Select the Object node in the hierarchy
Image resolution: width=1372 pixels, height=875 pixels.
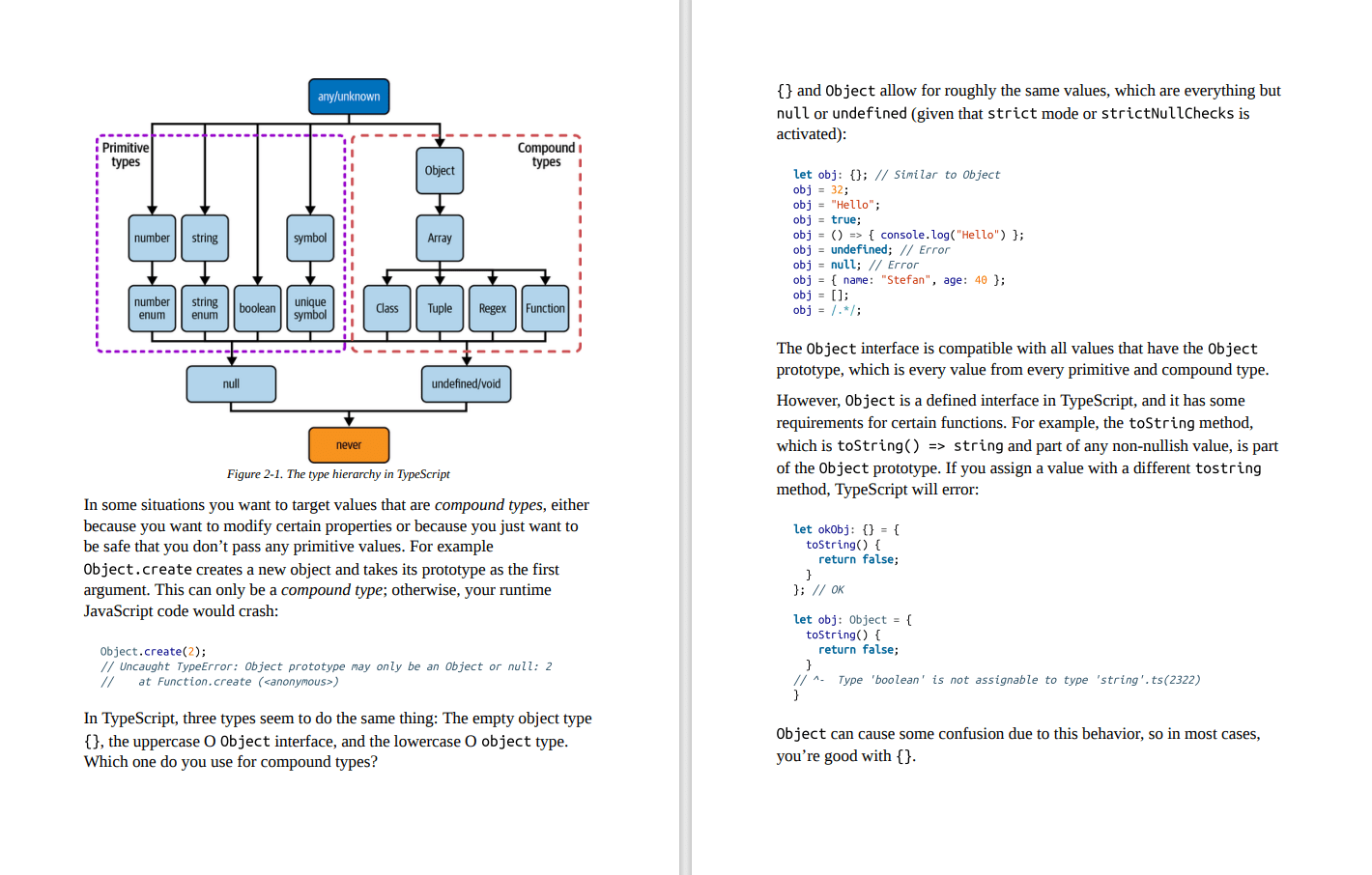tap(440, 170)
